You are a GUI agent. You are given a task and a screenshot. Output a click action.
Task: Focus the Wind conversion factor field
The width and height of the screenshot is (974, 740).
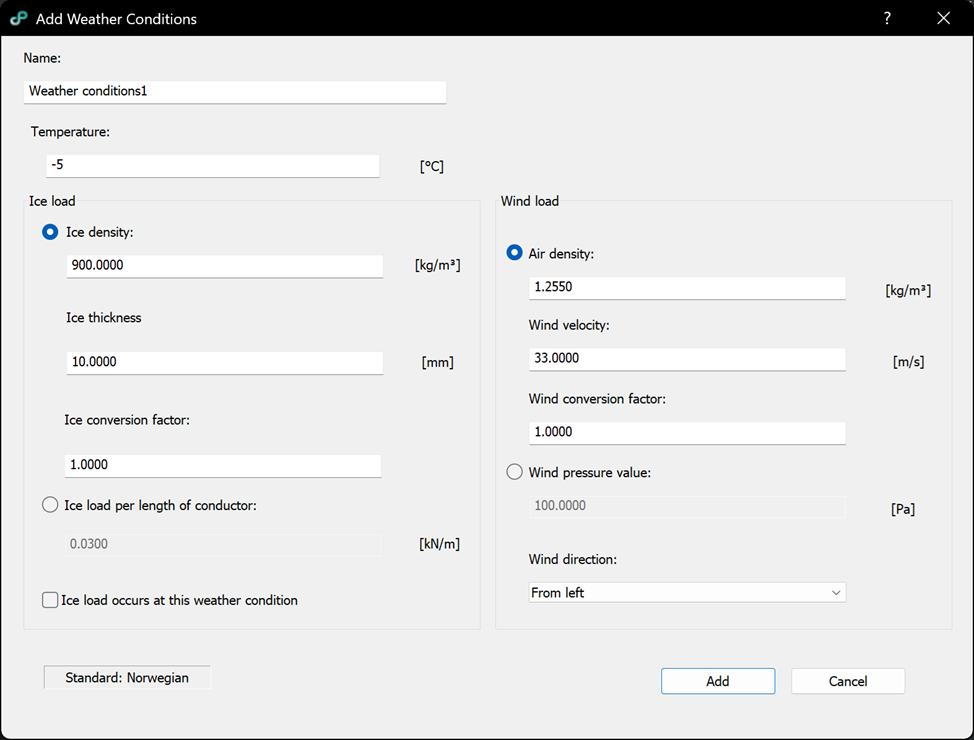pos(687,432)
